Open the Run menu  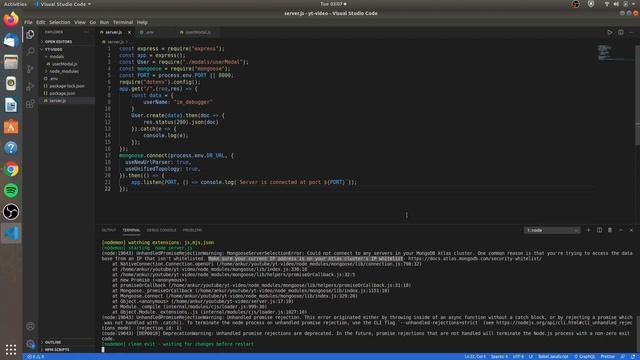pos(104,22)
